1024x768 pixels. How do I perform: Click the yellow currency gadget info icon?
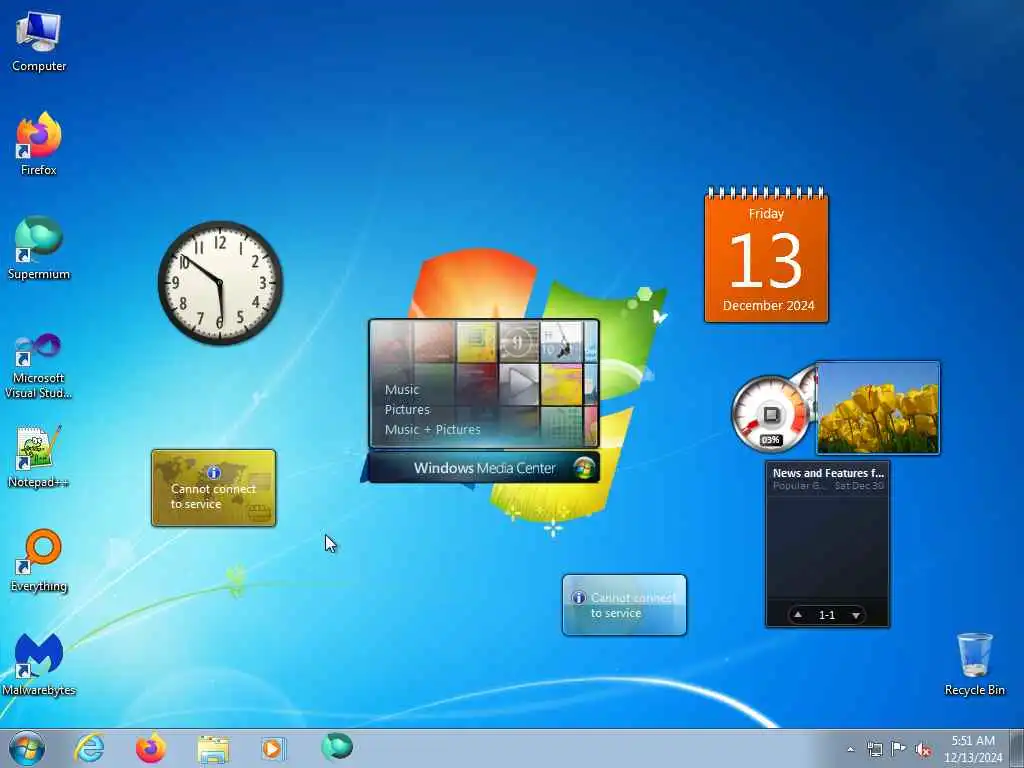[x=214, y=472]
